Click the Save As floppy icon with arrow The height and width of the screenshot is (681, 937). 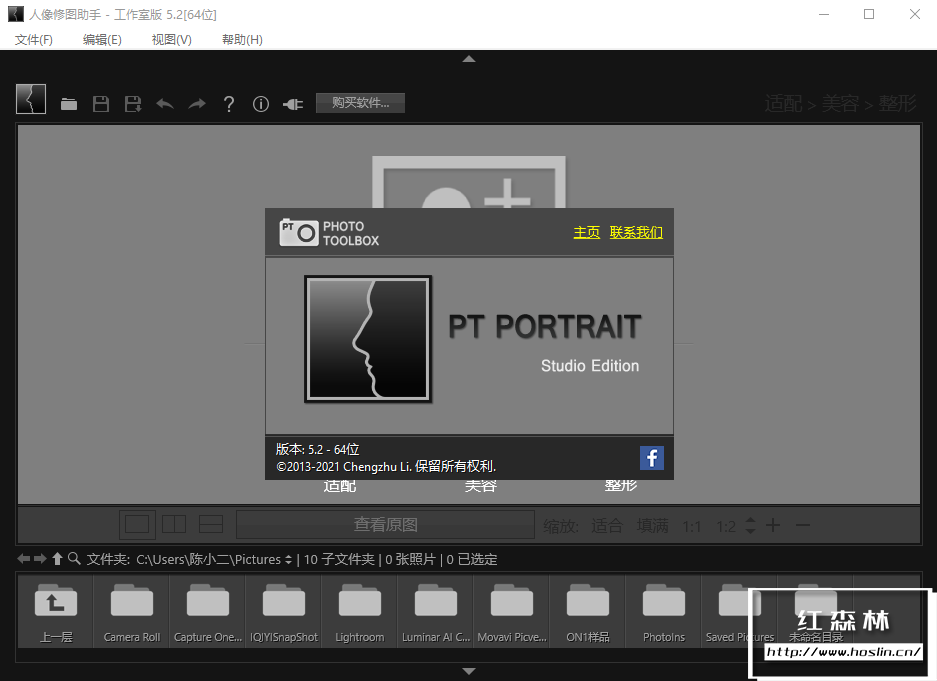(x=133, y=104)
